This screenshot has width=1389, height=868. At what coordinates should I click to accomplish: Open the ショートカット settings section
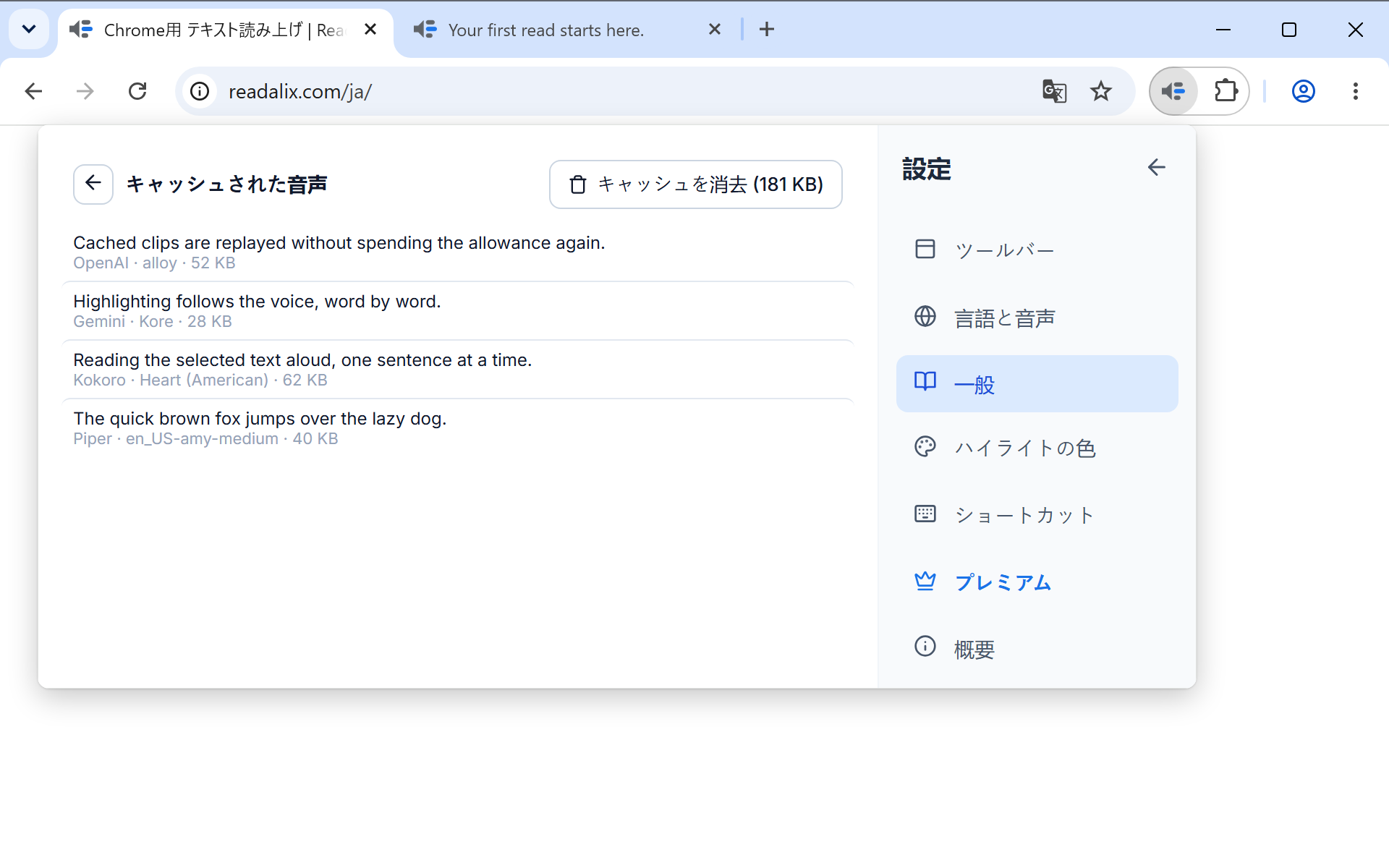tap(1037, 514)
